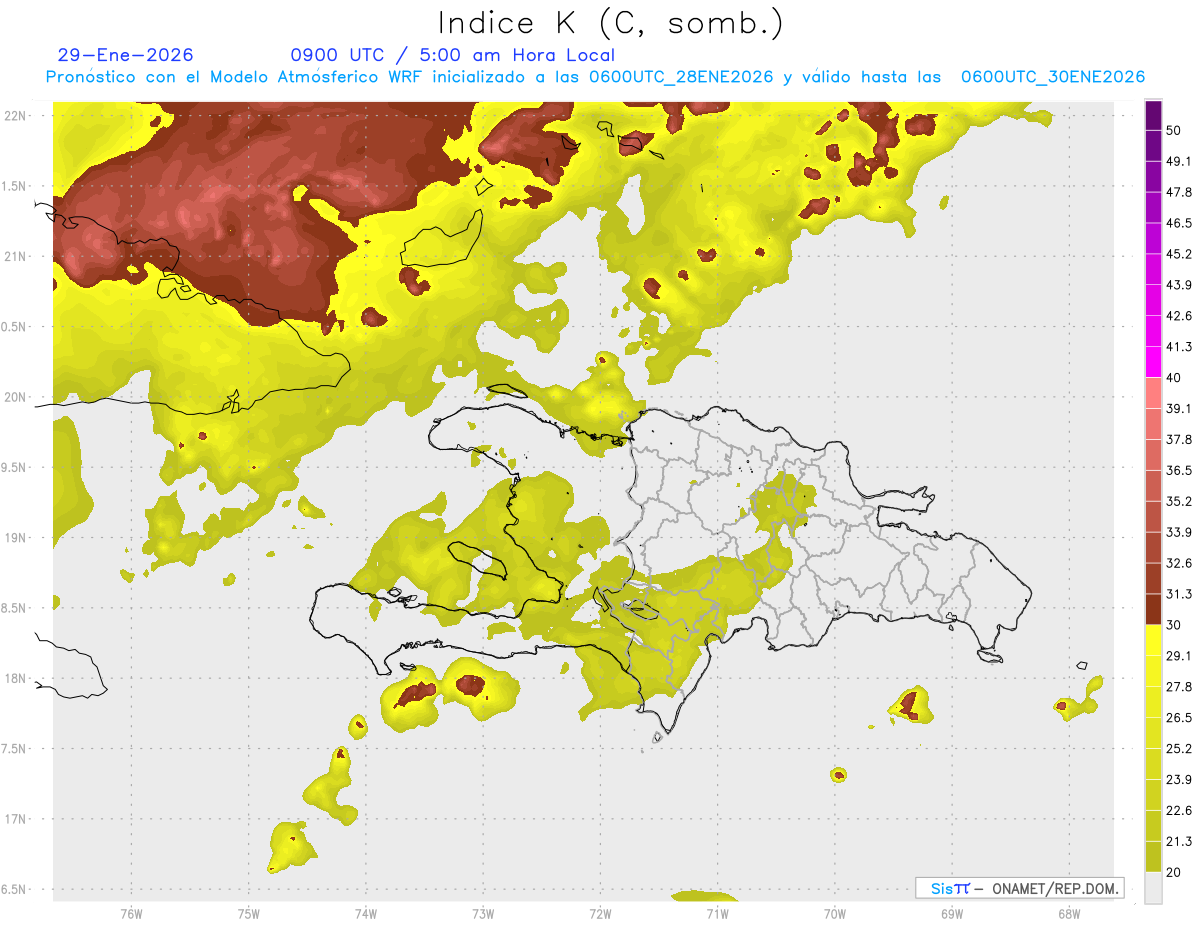
Task: Click the '70W' longitude label
Action: pyautogui.click(x=834, y=913)
